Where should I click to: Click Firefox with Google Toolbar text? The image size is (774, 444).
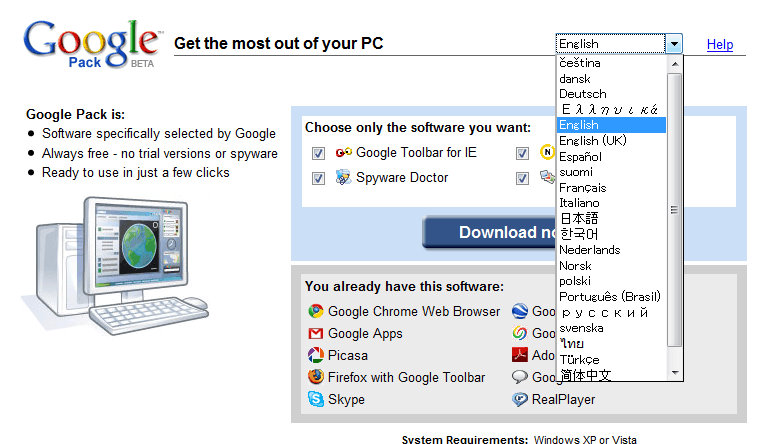tap(406, 377)
